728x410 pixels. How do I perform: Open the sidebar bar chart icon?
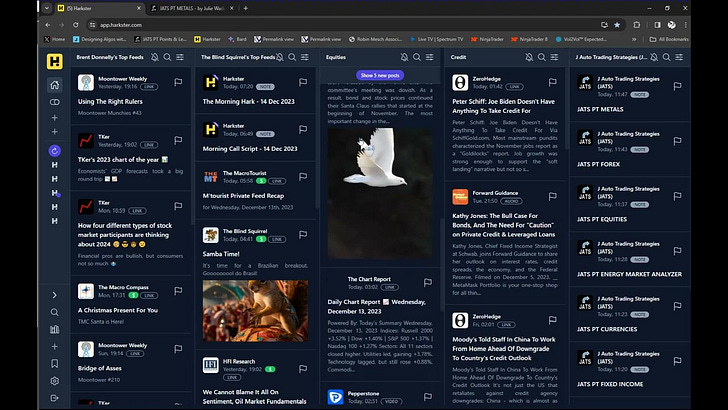[54, 329]
